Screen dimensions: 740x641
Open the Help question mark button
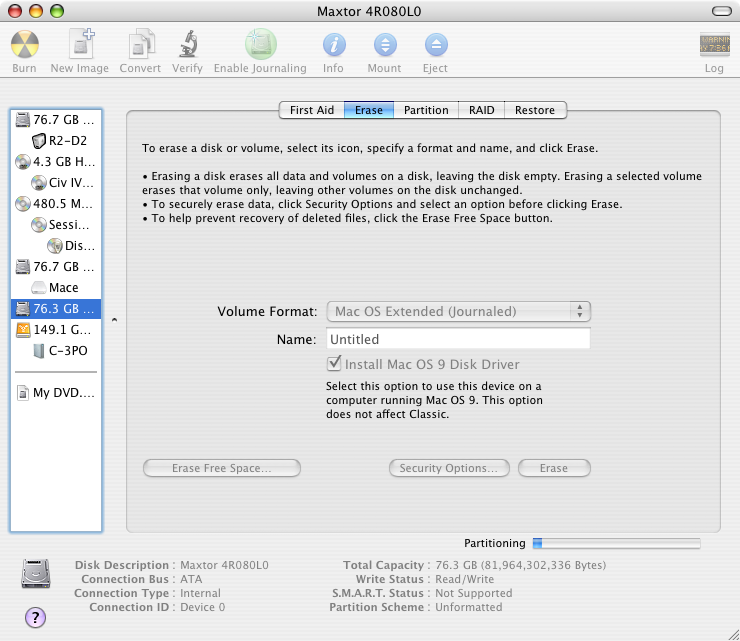(35, 617)
